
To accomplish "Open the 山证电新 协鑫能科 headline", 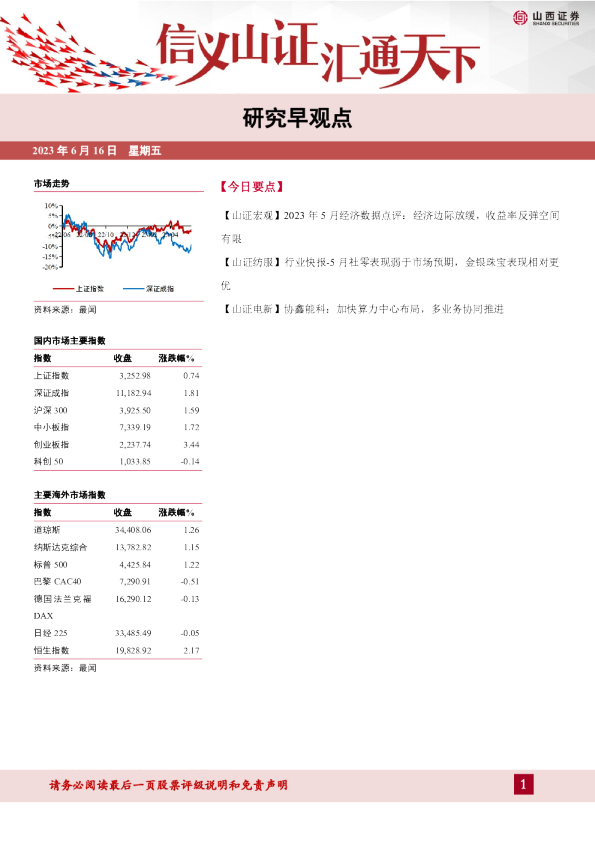I will tap(362, 309).
